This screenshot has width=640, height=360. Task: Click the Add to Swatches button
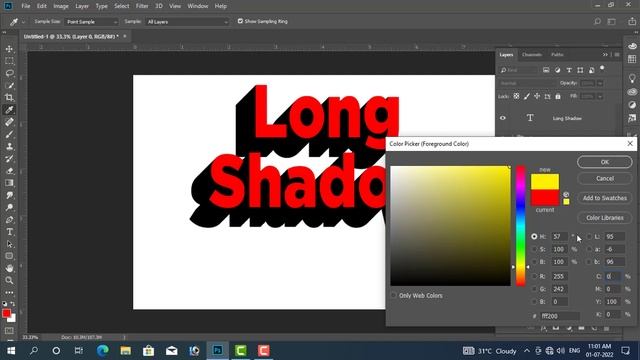[604, 198]
